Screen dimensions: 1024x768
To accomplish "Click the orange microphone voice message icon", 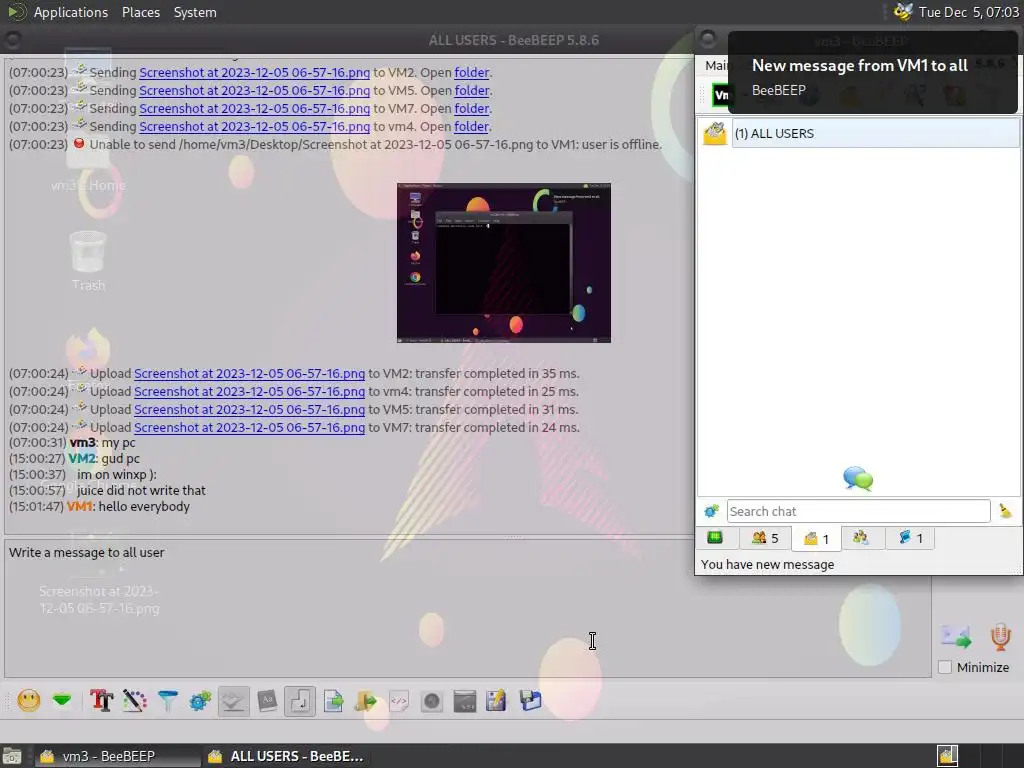I will pos(1000,636).
